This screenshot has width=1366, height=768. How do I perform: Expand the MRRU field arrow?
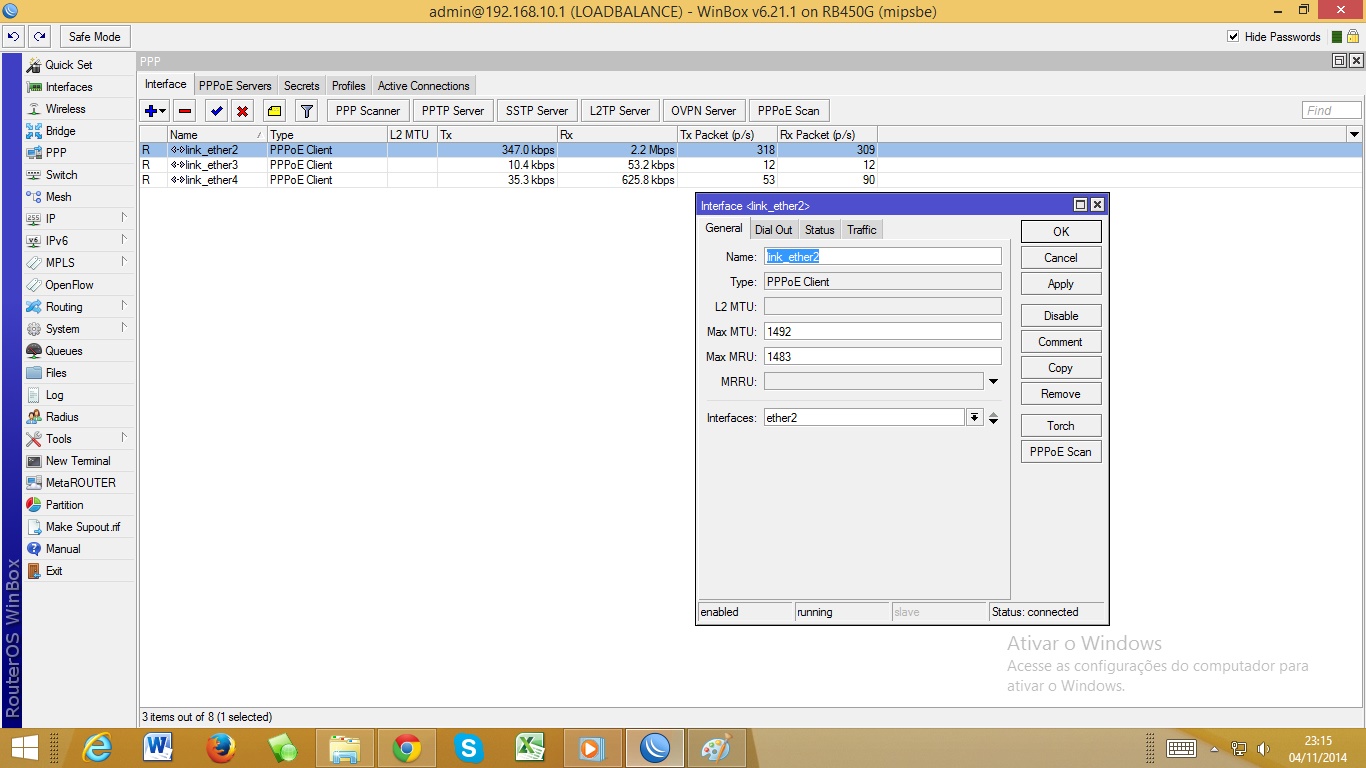pos(993,381)
